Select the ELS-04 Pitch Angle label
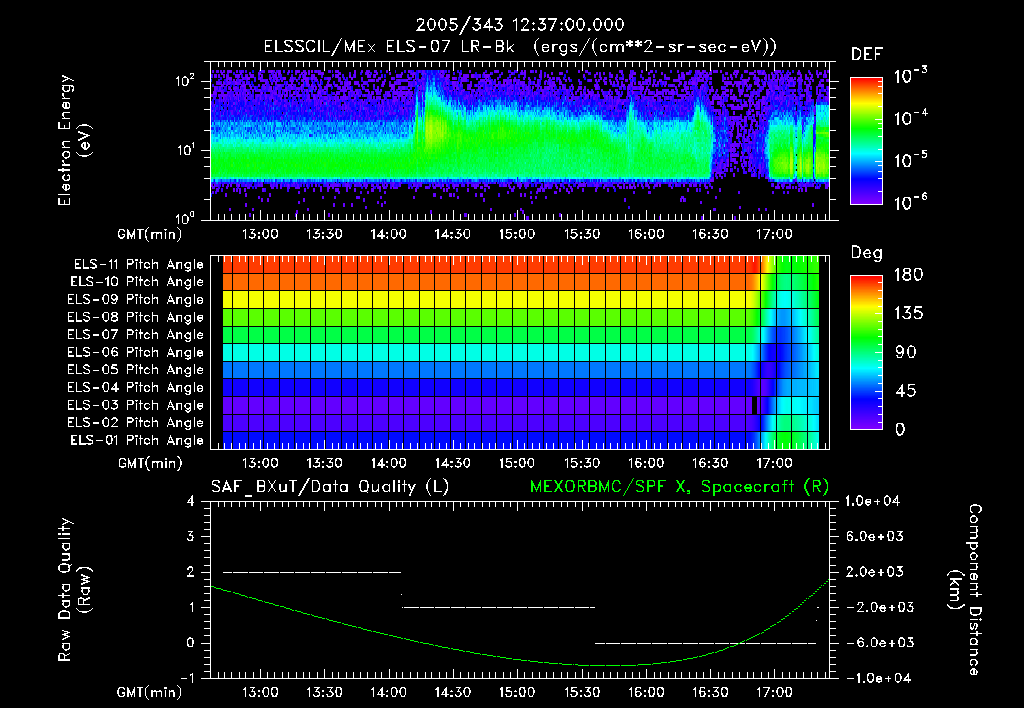The width and height of the screenshot is (1024, 708). 136,387
